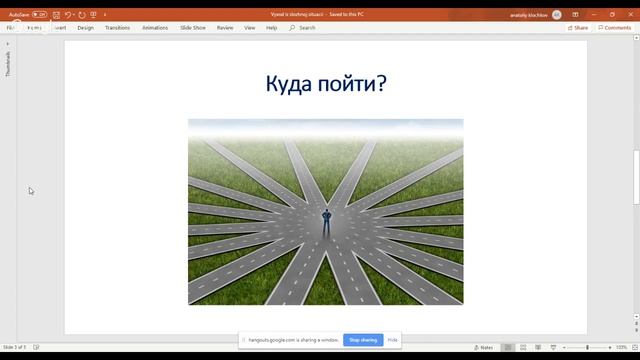Go to next slide double-arrow
Screen dimensions: 640x360
[636, 330]
